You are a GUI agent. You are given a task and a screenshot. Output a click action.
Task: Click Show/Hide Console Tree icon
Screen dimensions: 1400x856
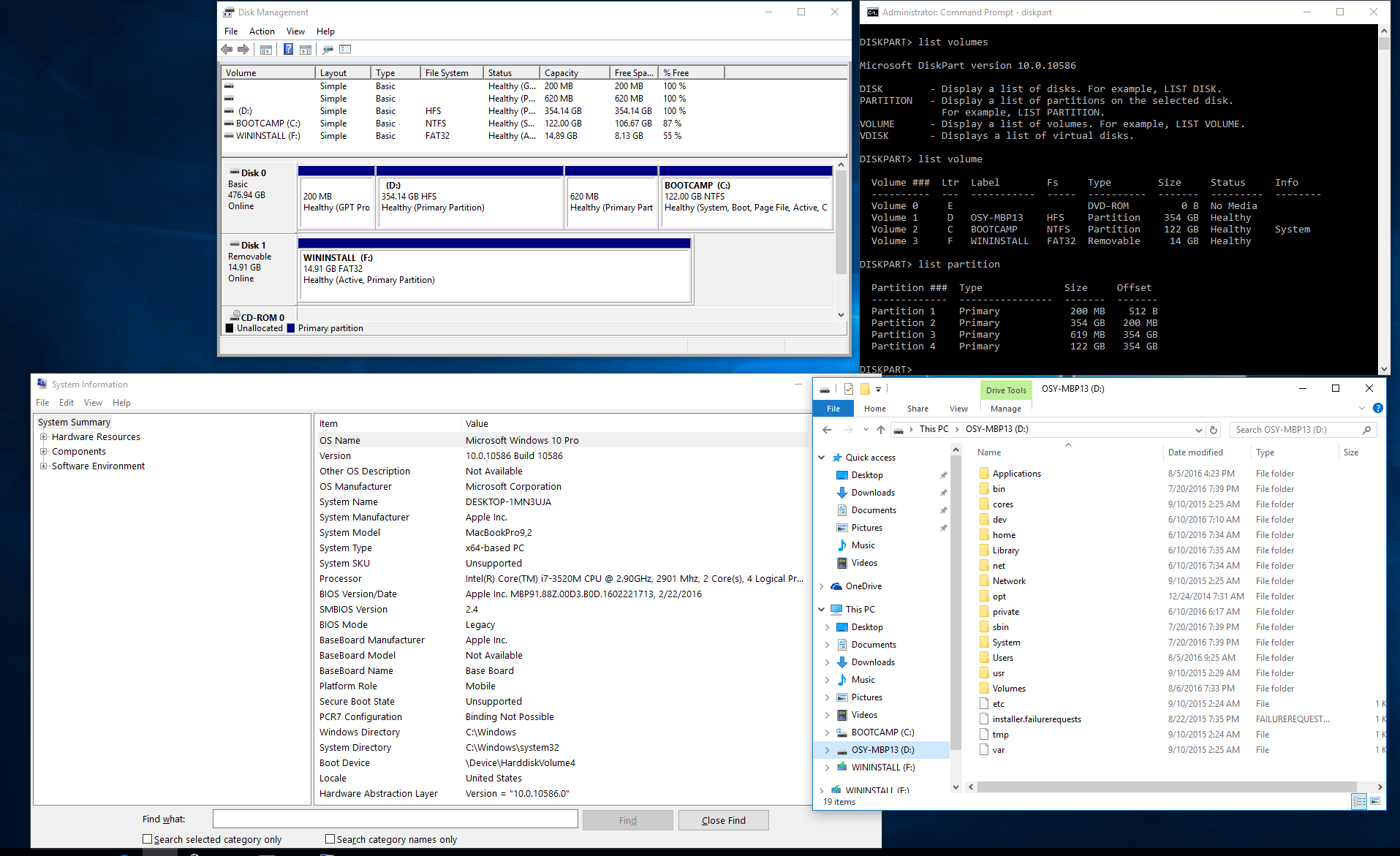coord(266,49)
